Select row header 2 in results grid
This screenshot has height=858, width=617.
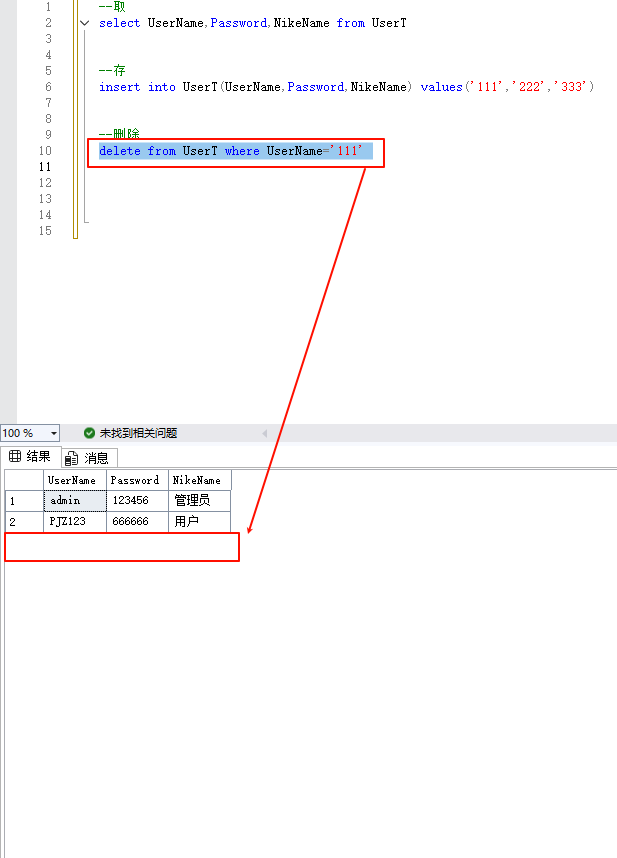click(24, 521)
